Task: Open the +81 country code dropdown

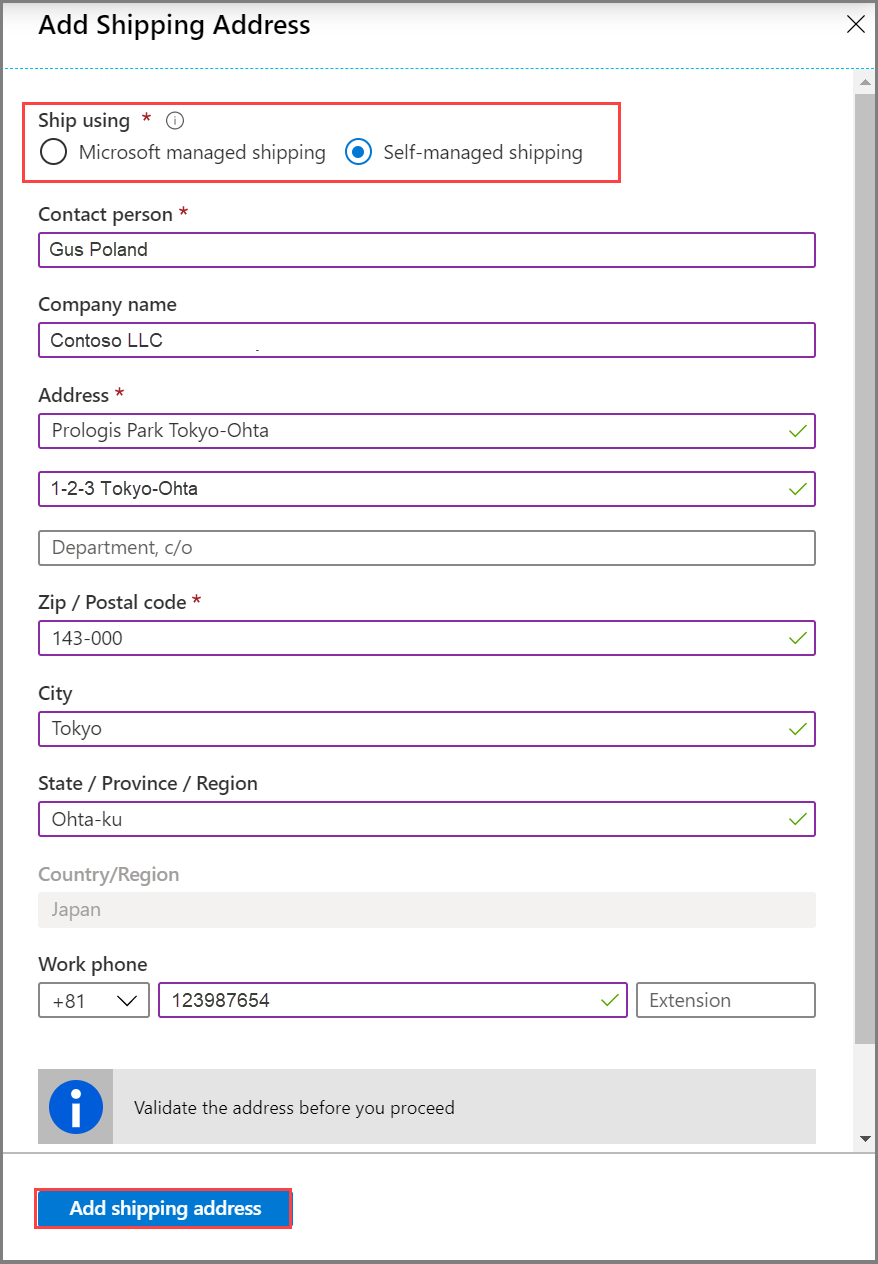Action: pyautogui.click(x=93, y=999)
